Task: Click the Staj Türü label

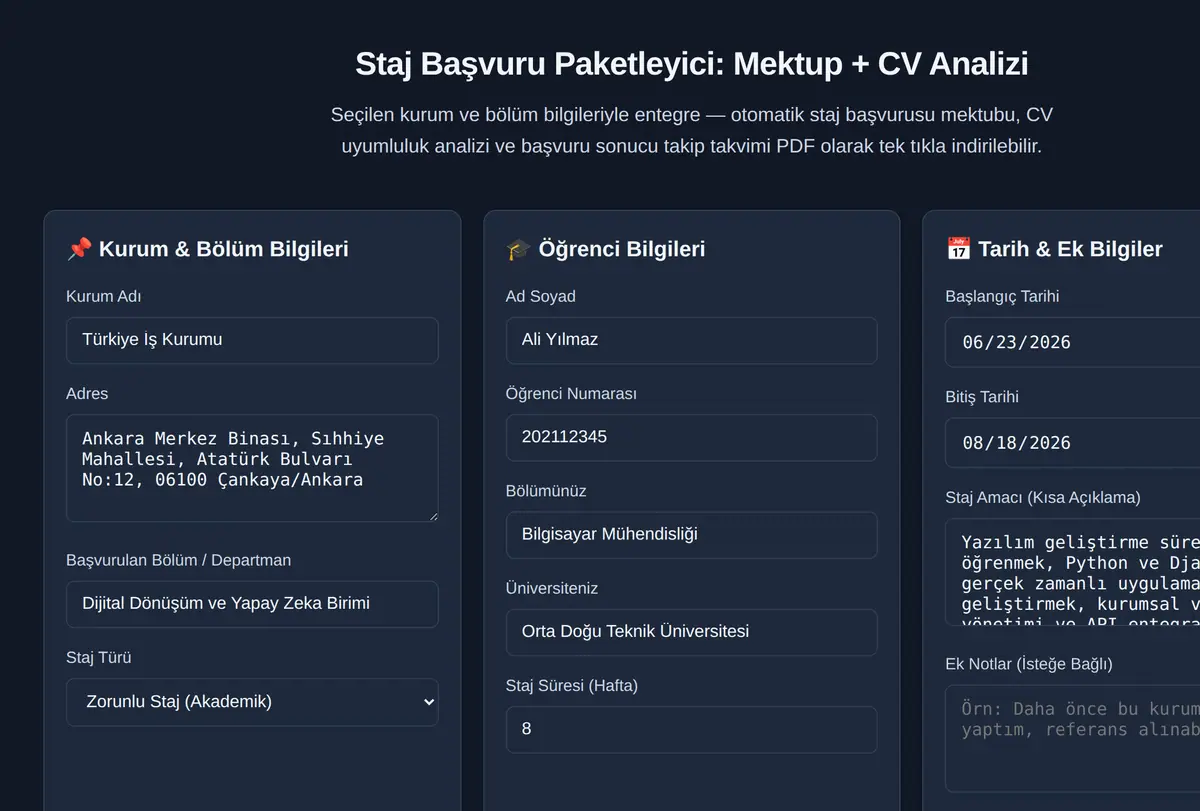Action: coord(99,657)
